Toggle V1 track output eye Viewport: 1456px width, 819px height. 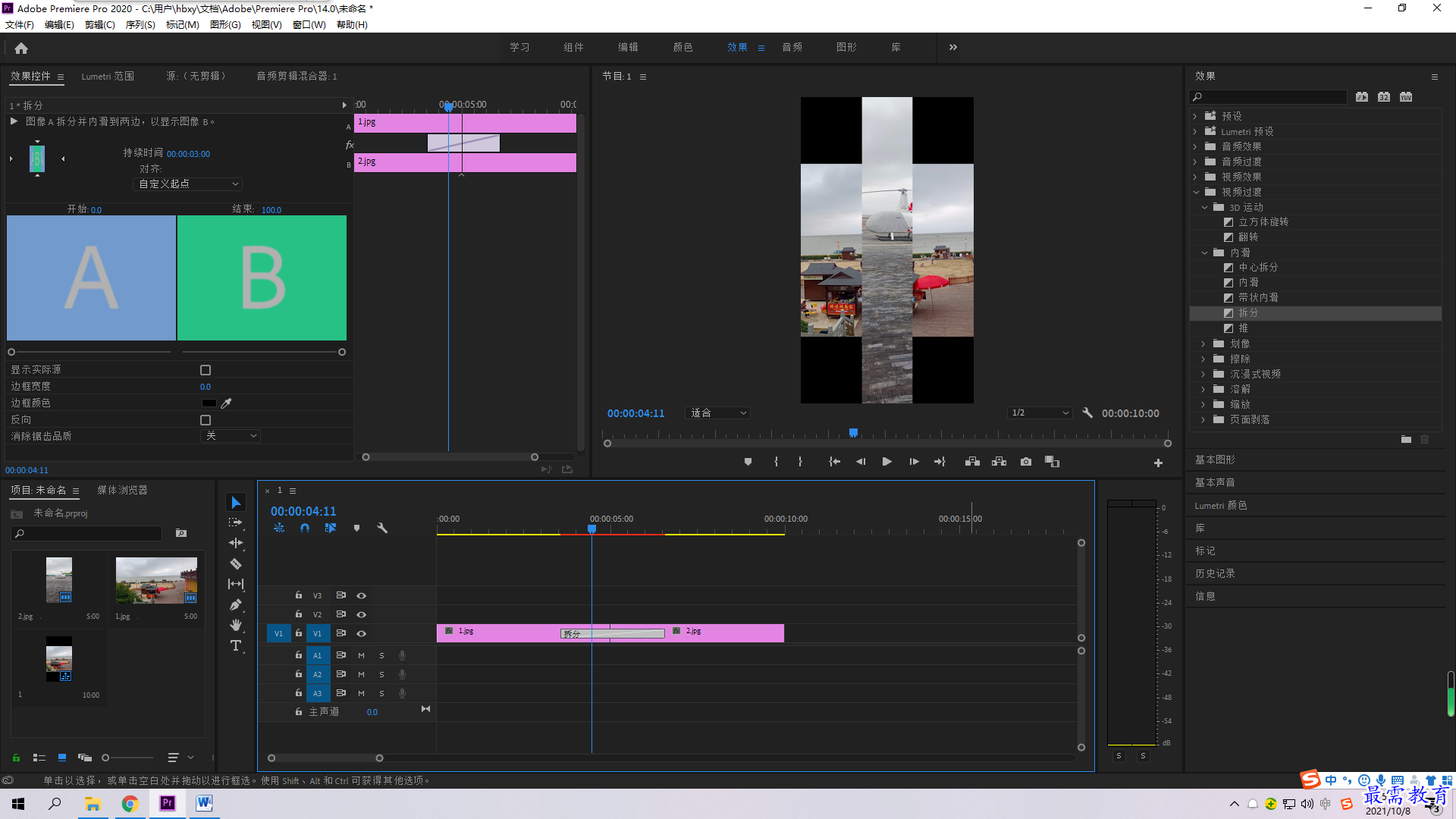[x=362, y=634]
